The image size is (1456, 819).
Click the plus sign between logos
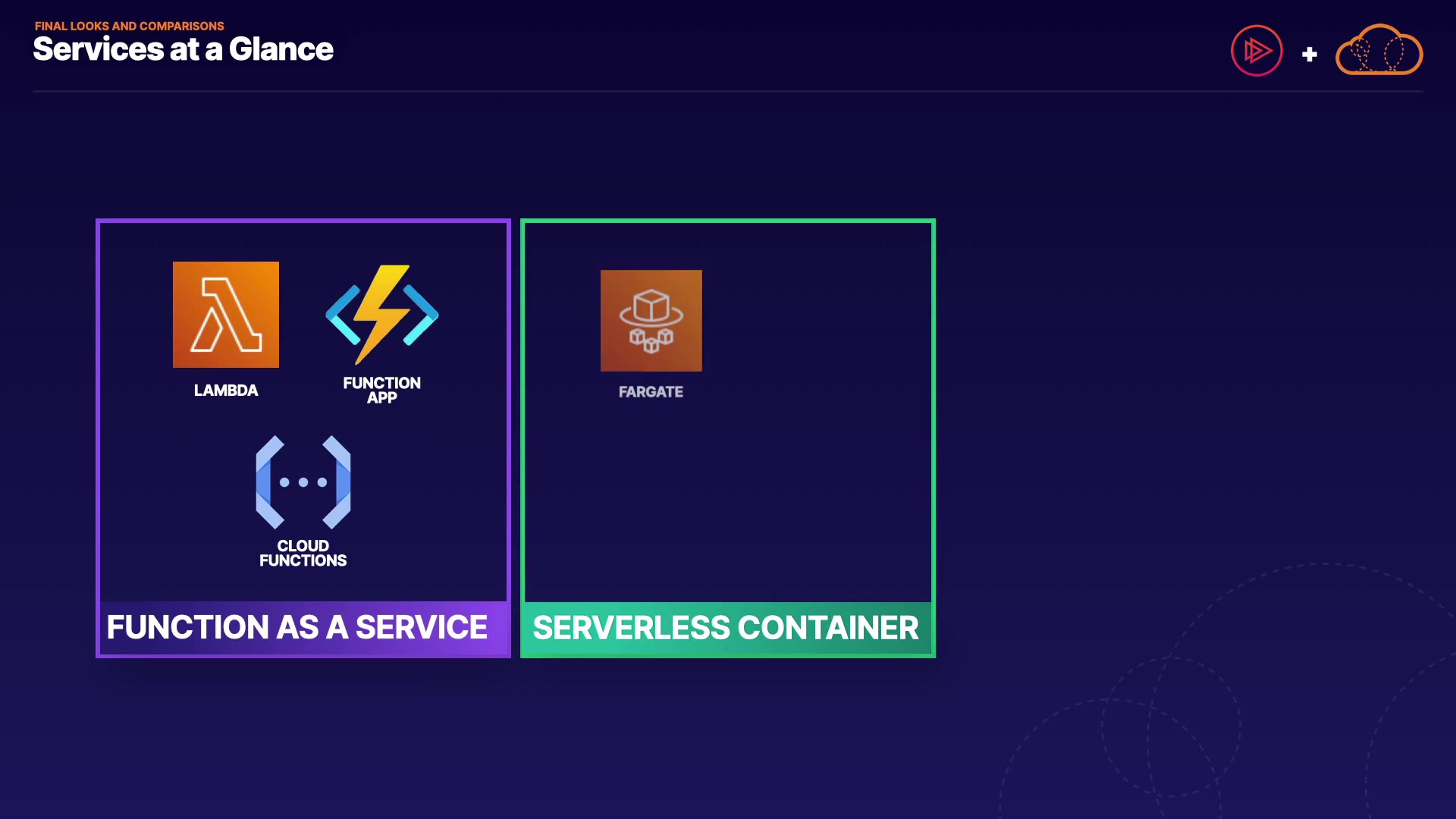(1309, 55)
